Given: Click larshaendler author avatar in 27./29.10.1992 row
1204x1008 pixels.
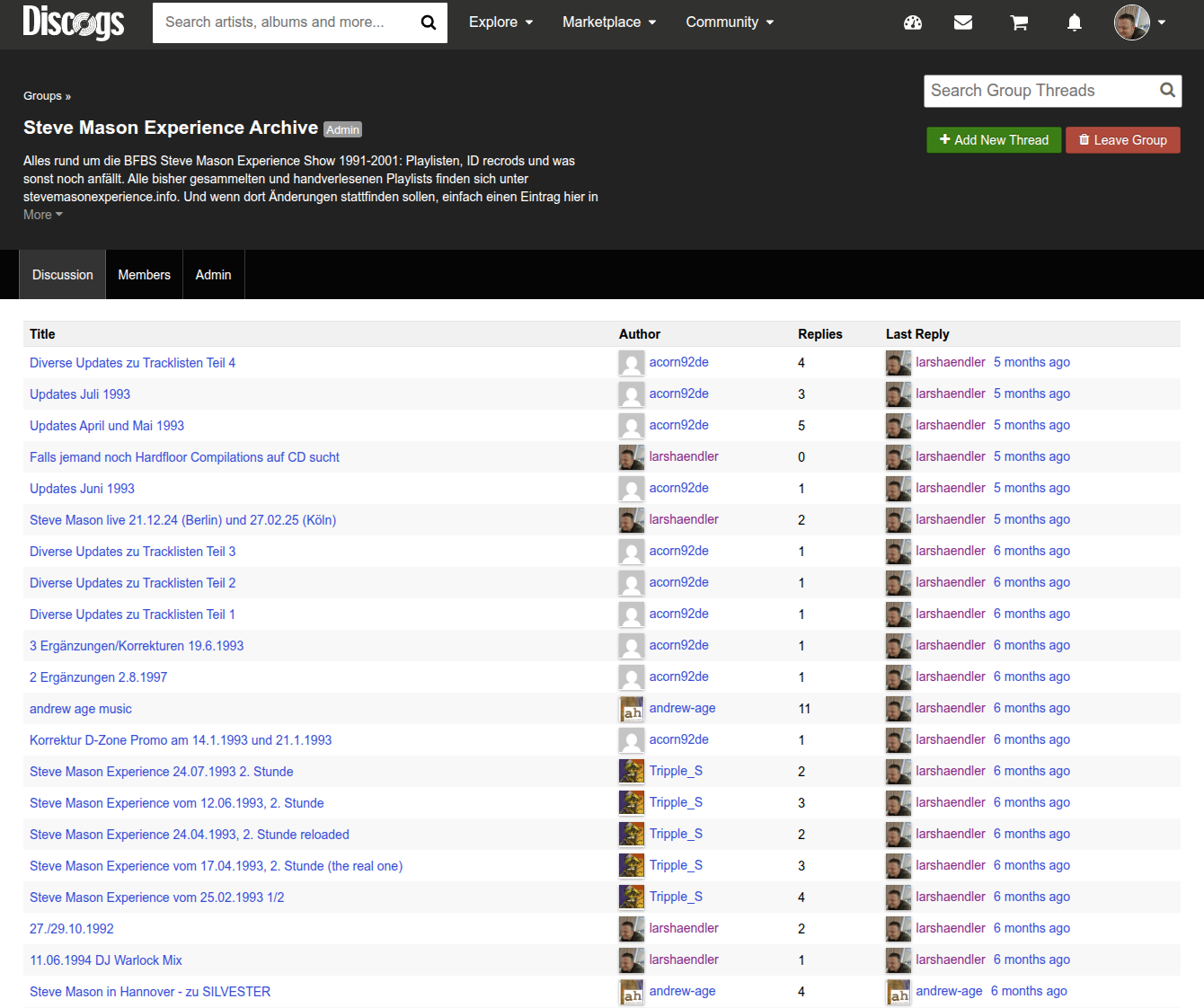Looking at the screenshot, I should (x=632, y=929).
